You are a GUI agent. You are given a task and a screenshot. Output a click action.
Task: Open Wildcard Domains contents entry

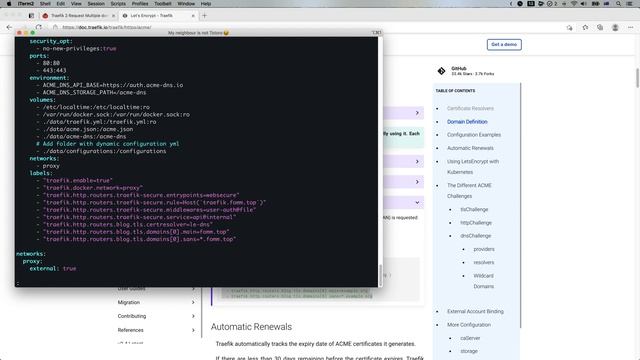(x=484, y=281)
